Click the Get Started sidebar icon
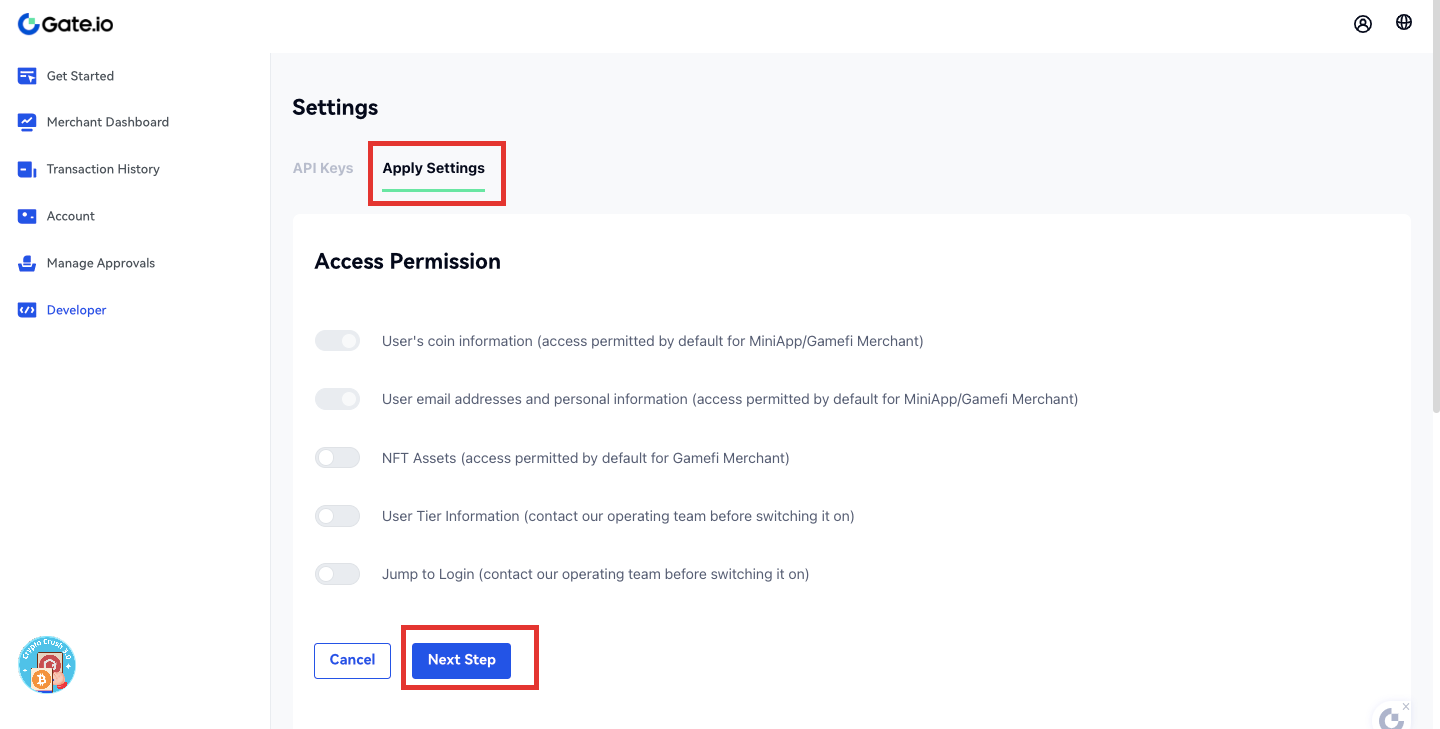1440x729 pixels. click(27, 76)
